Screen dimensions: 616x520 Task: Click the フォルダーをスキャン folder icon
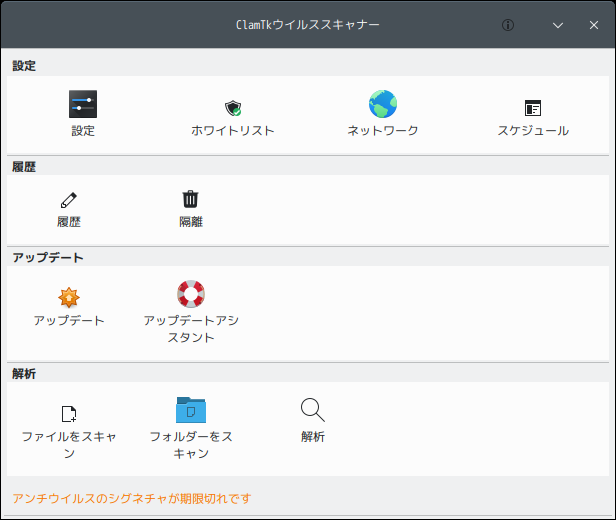[190, 410]
